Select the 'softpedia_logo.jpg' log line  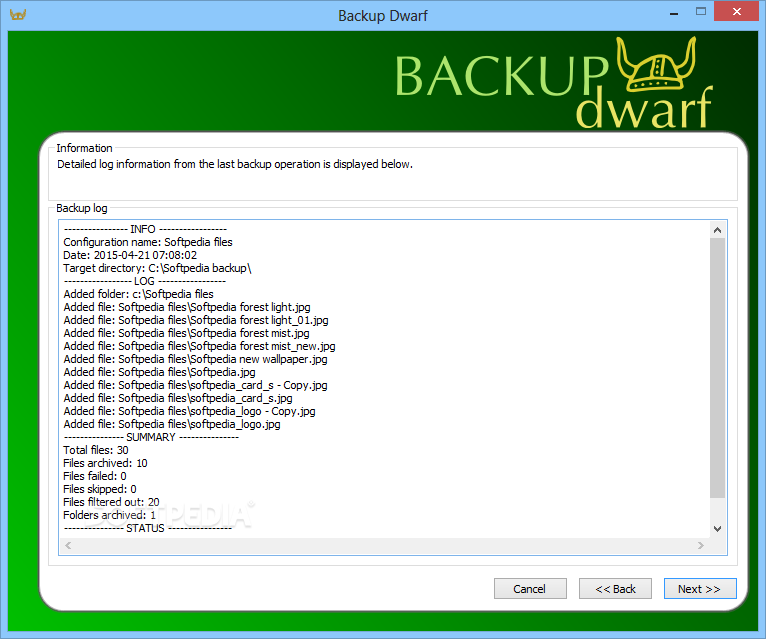point(171,424)
